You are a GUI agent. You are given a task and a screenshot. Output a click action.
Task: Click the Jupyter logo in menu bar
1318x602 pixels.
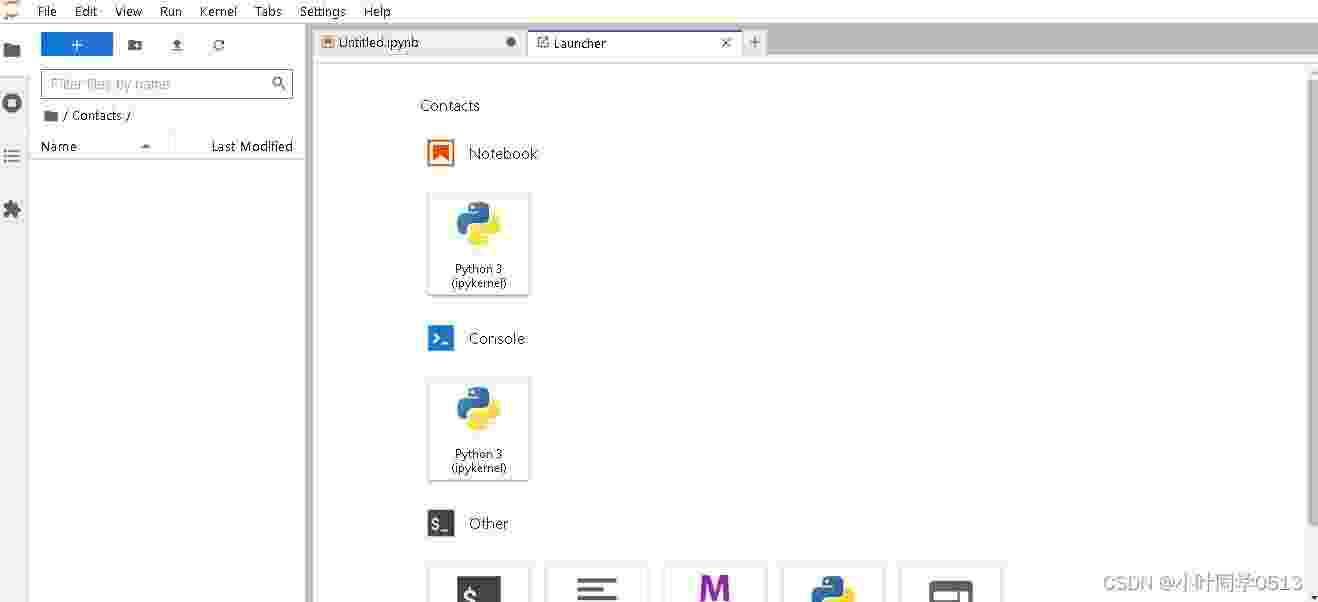click(12, 11)
